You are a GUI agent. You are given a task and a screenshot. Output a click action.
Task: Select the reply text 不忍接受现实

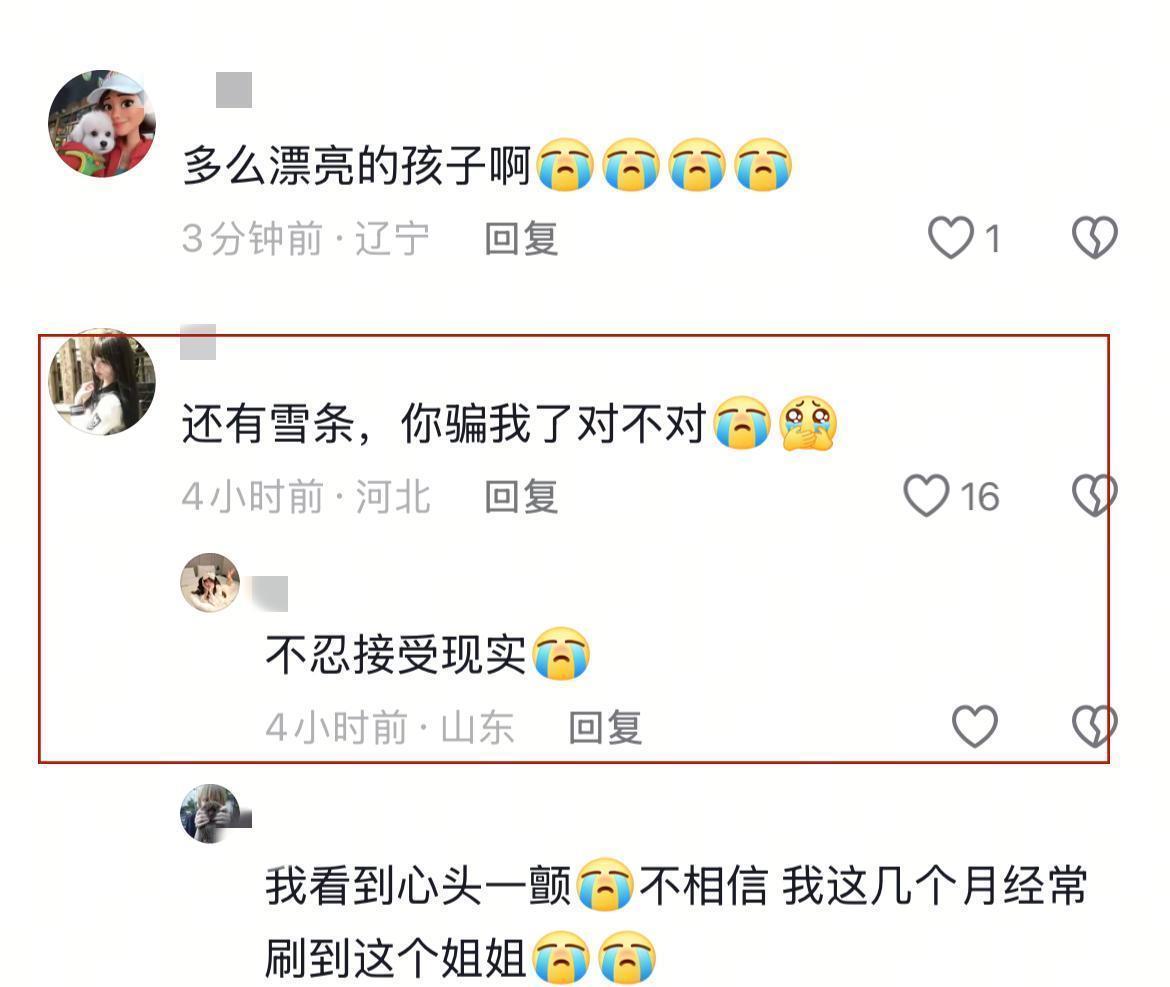[395, 654]
